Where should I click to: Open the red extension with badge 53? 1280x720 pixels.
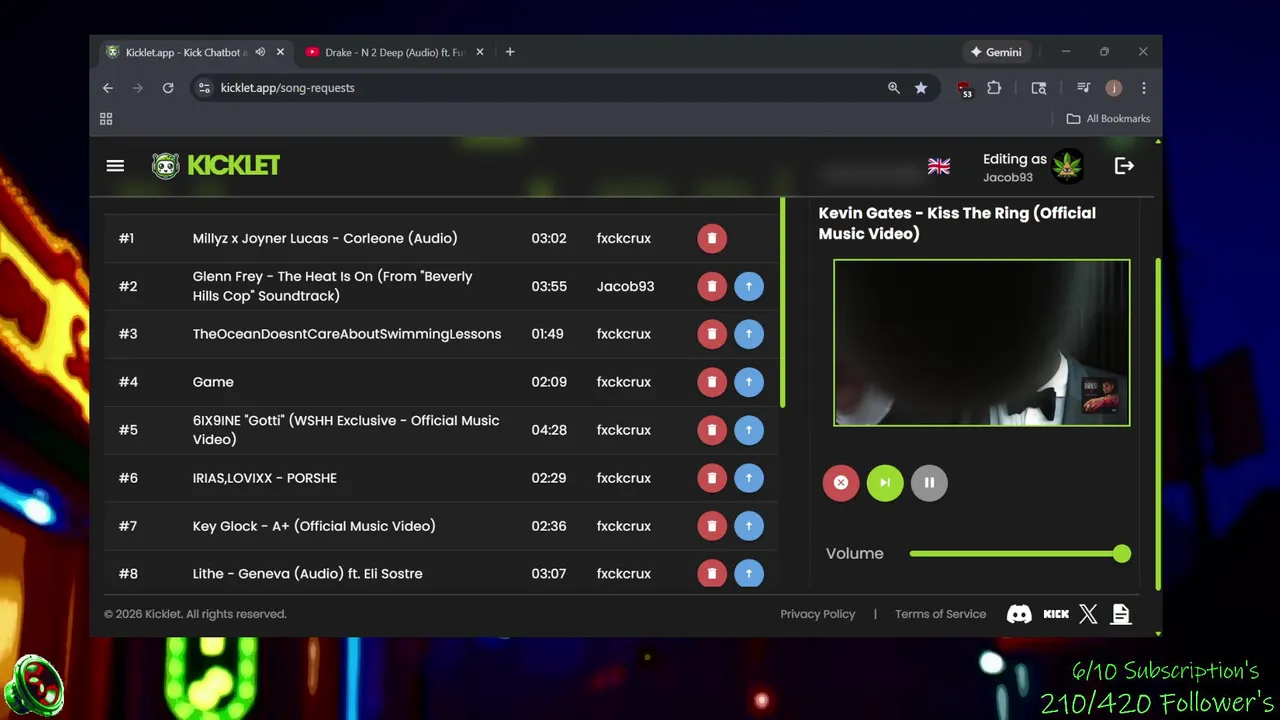pos(964,89)
